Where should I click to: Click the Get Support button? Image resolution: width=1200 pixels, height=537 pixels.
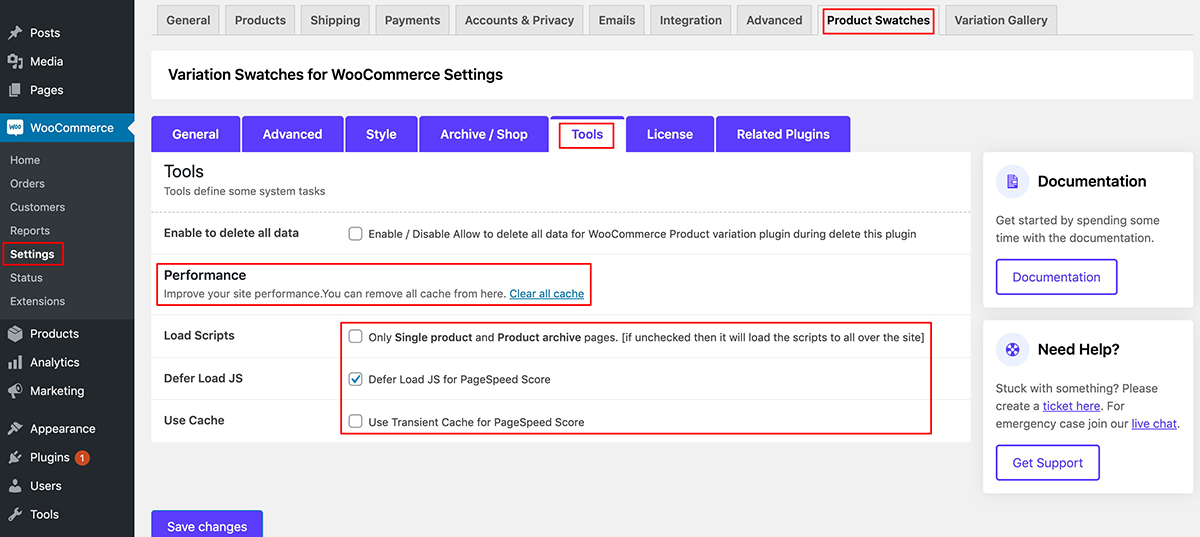pos(1047,463)
